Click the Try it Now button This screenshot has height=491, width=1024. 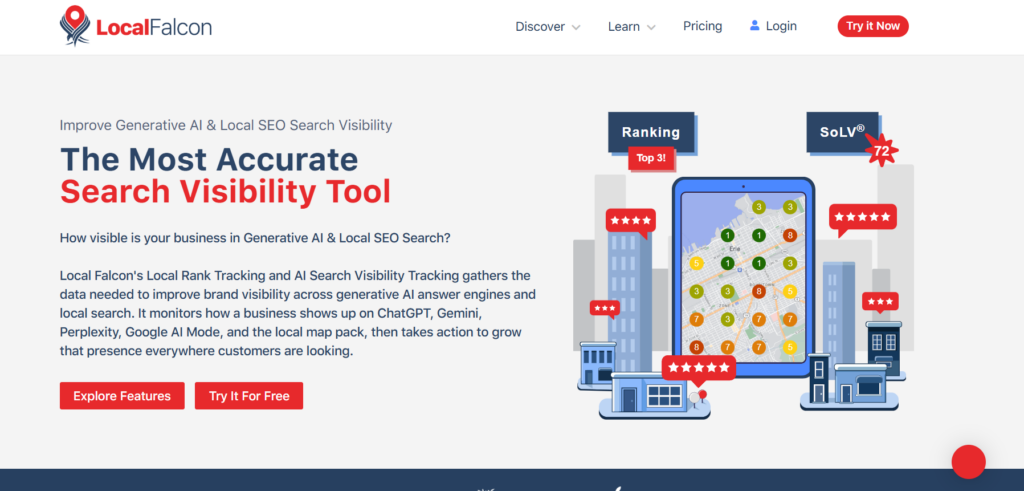(873, 26)
